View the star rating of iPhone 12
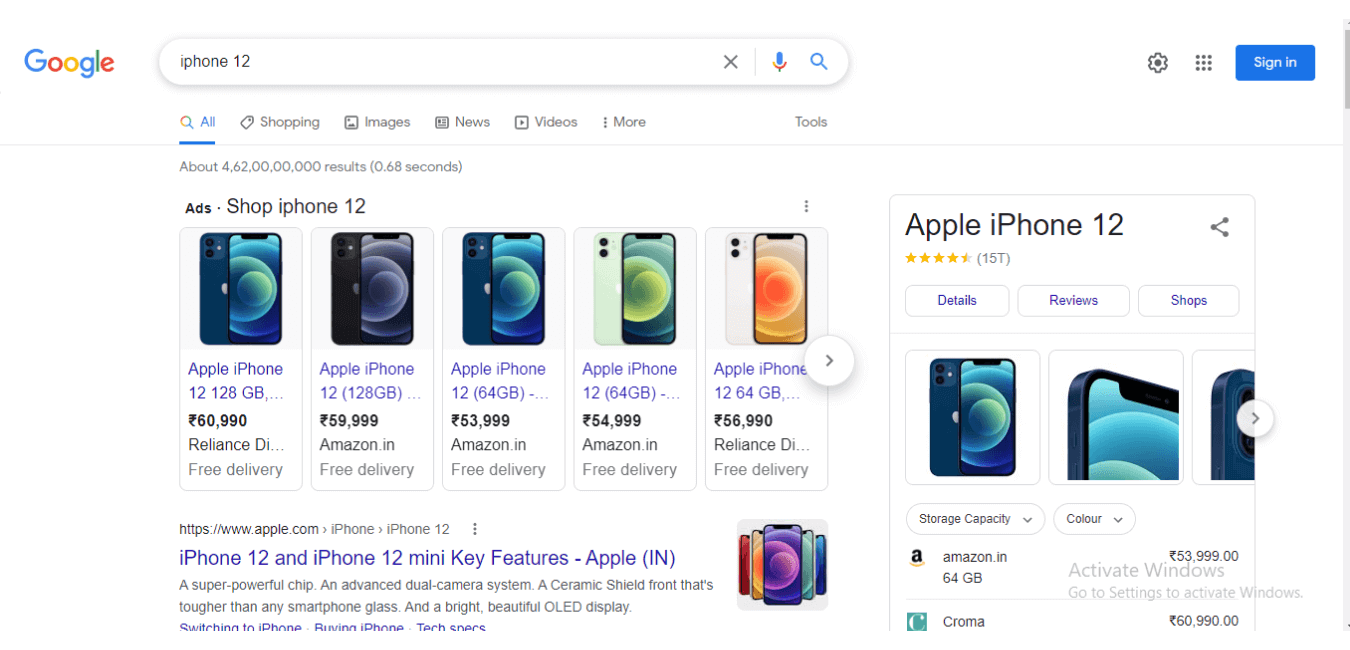Image resolution: width=1350 pixels, height=650 pixels. [x=938, y=257]
